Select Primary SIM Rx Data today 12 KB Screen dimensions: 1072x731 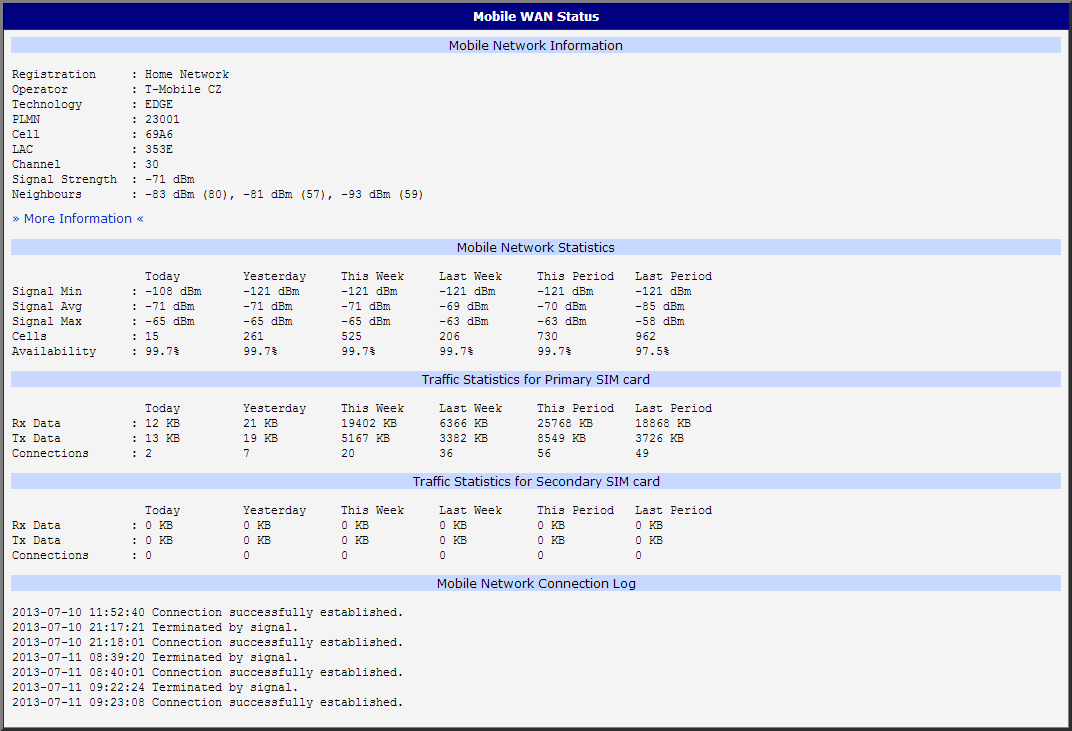[x=162, y=424]
